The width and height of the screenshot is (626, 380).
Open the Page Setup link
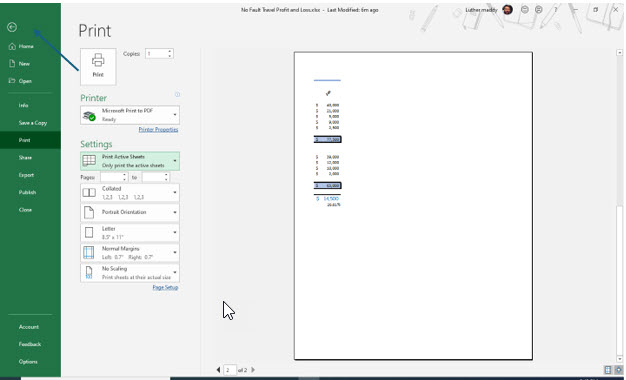(165, 287)
